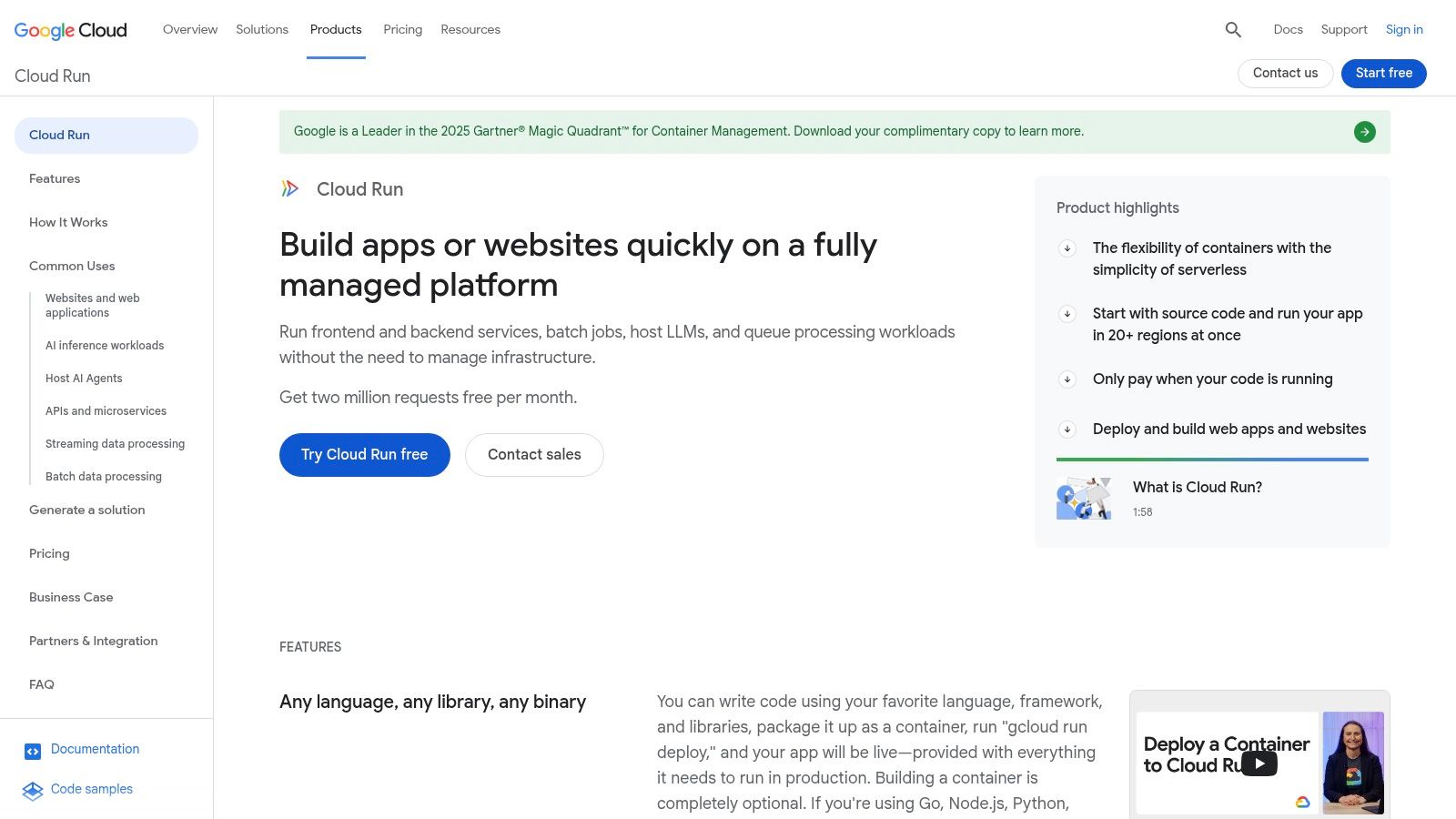Screen dimensions: 1456x819
Task: Play the Deploy a Container YouTube video
Action: pyautogui.click(x=1259, y=763)
